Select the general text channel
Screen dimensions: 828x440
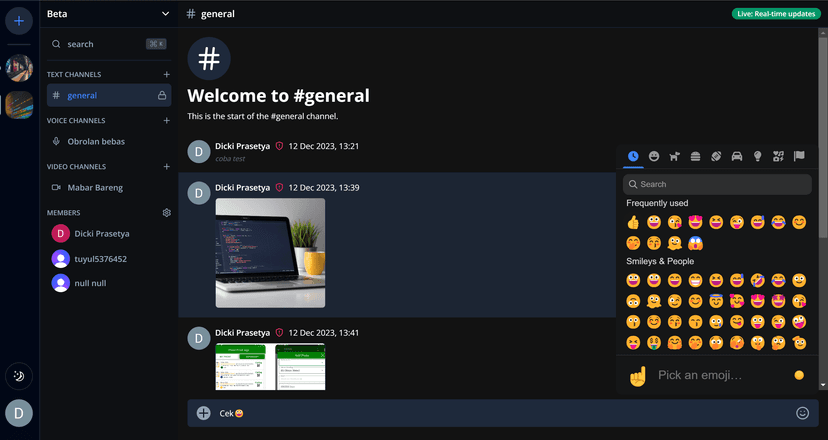point(109,96)
